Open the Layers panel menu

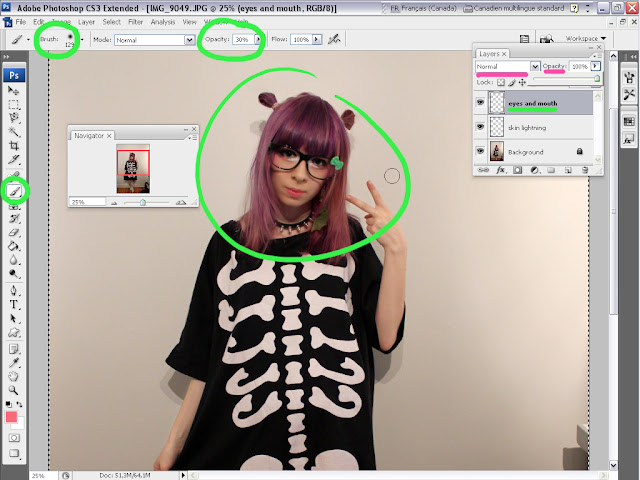[x=598, y=56]
